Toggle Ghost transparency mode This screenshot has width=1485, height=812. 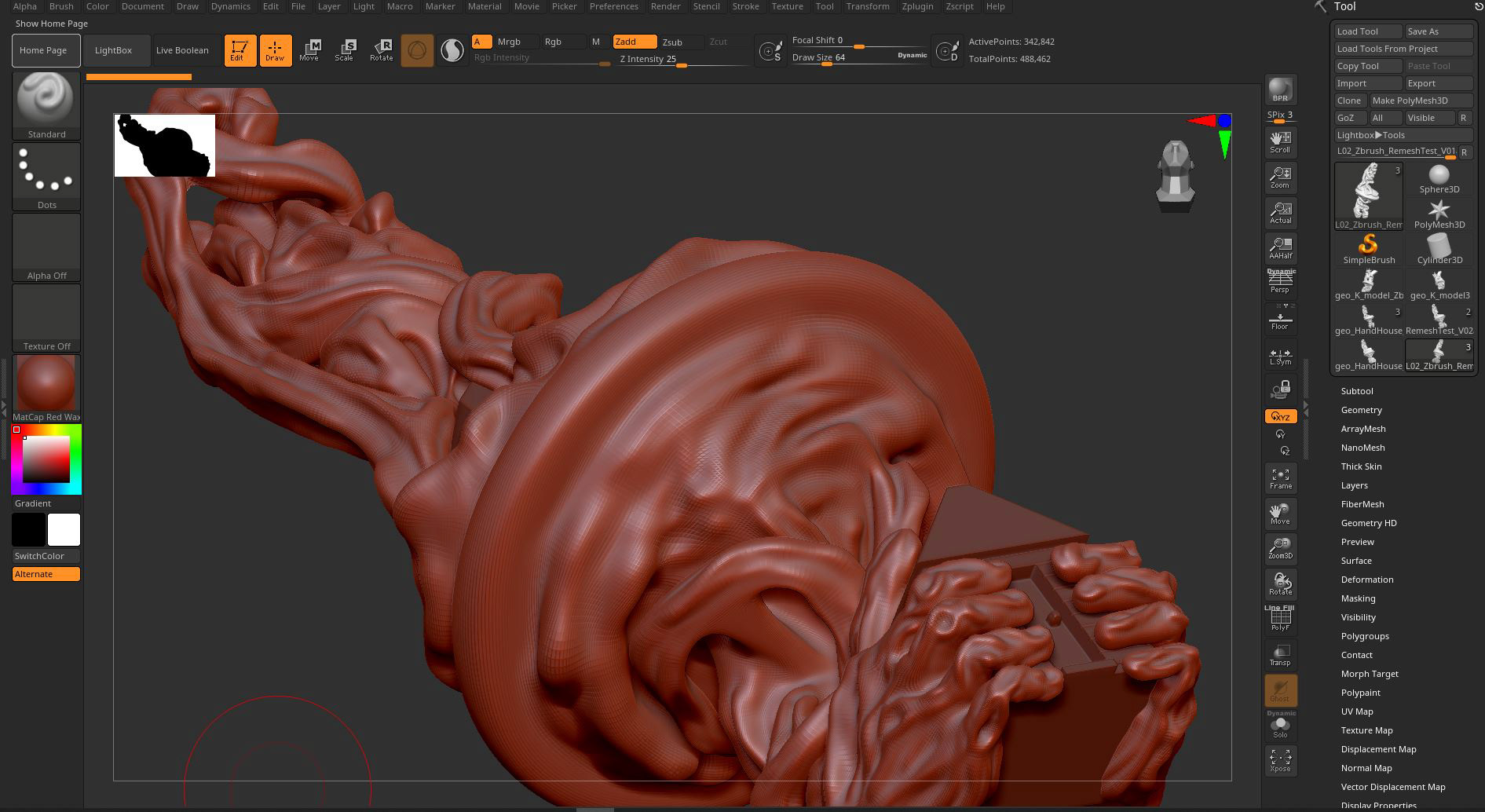1280,690
